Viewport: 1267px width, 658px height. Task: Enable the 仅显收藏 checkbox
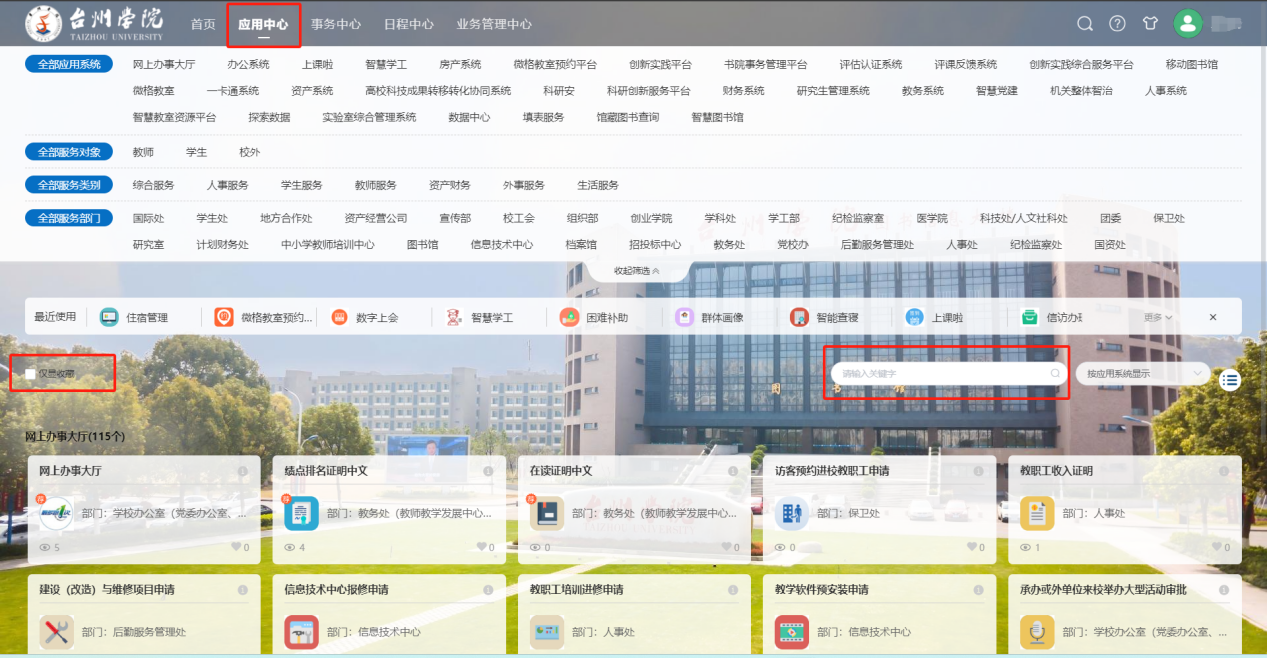pyautogui.click(x=31, y=374)
